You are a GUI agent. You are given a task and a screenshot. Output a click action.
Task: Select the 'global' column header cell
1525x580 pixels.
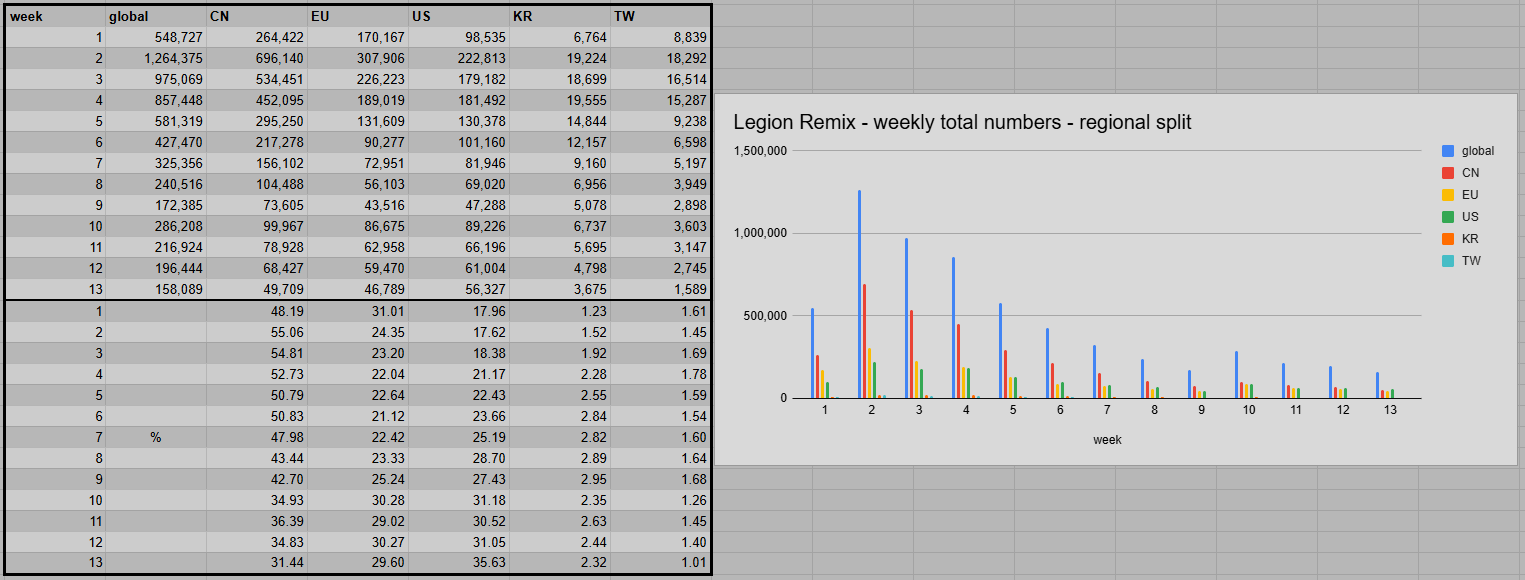[x=155, y=16]
